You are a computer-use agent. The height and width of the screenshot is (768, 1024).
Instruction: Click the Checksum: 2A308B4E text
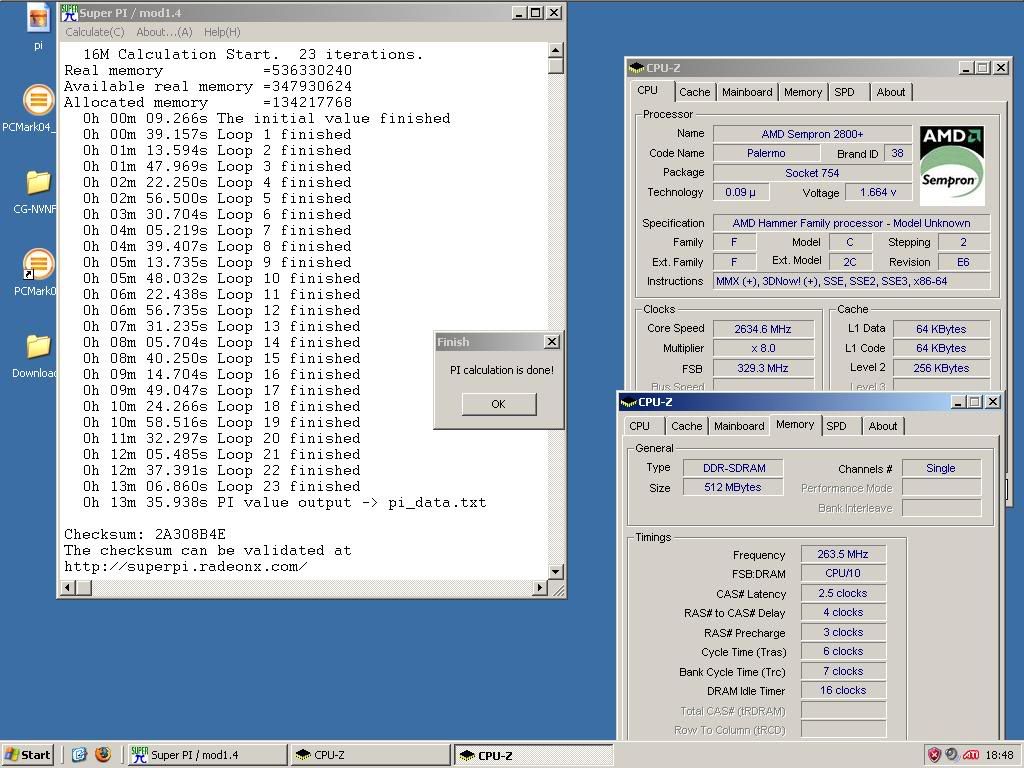coord(144,534)
